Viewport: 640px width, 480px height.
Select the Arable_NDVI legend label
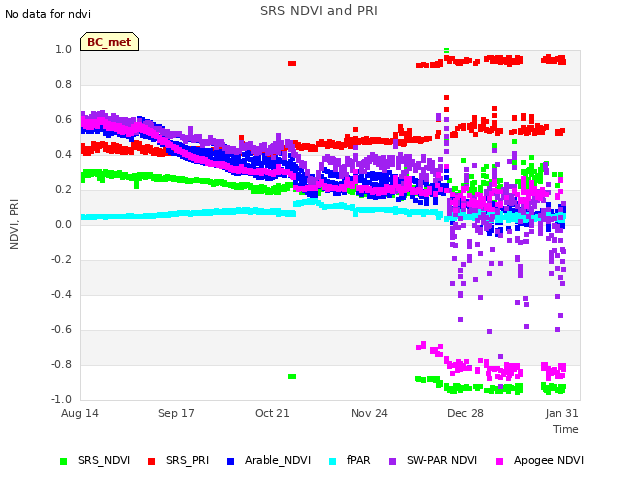pyautogui.click(x=278, y=460)
